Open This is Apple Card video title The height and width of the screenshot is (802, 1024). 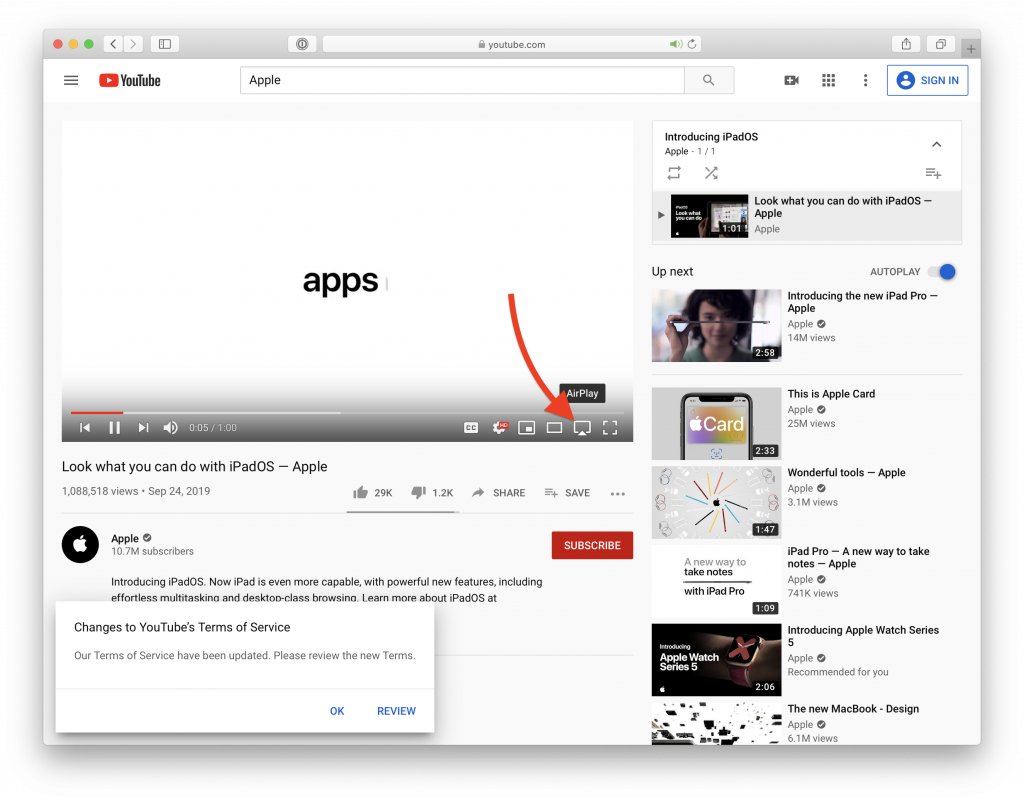pyautogui.click(x=831, y=394)
